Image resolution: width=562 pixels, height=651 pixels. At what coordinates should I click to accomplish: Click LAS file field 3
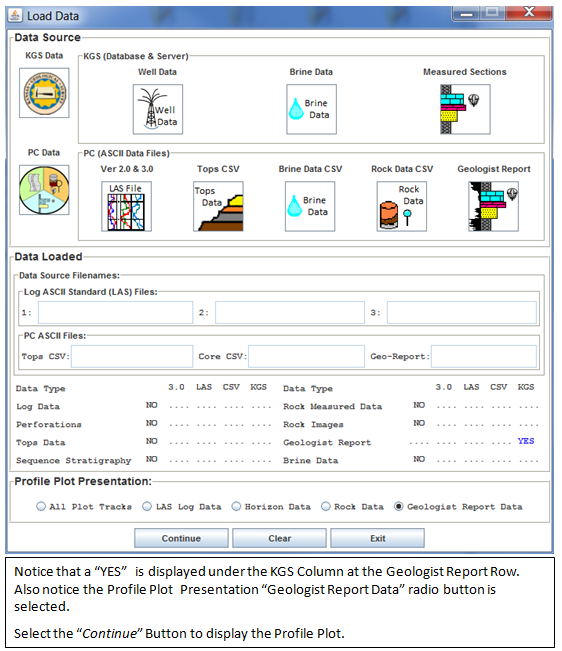(462, 312)
